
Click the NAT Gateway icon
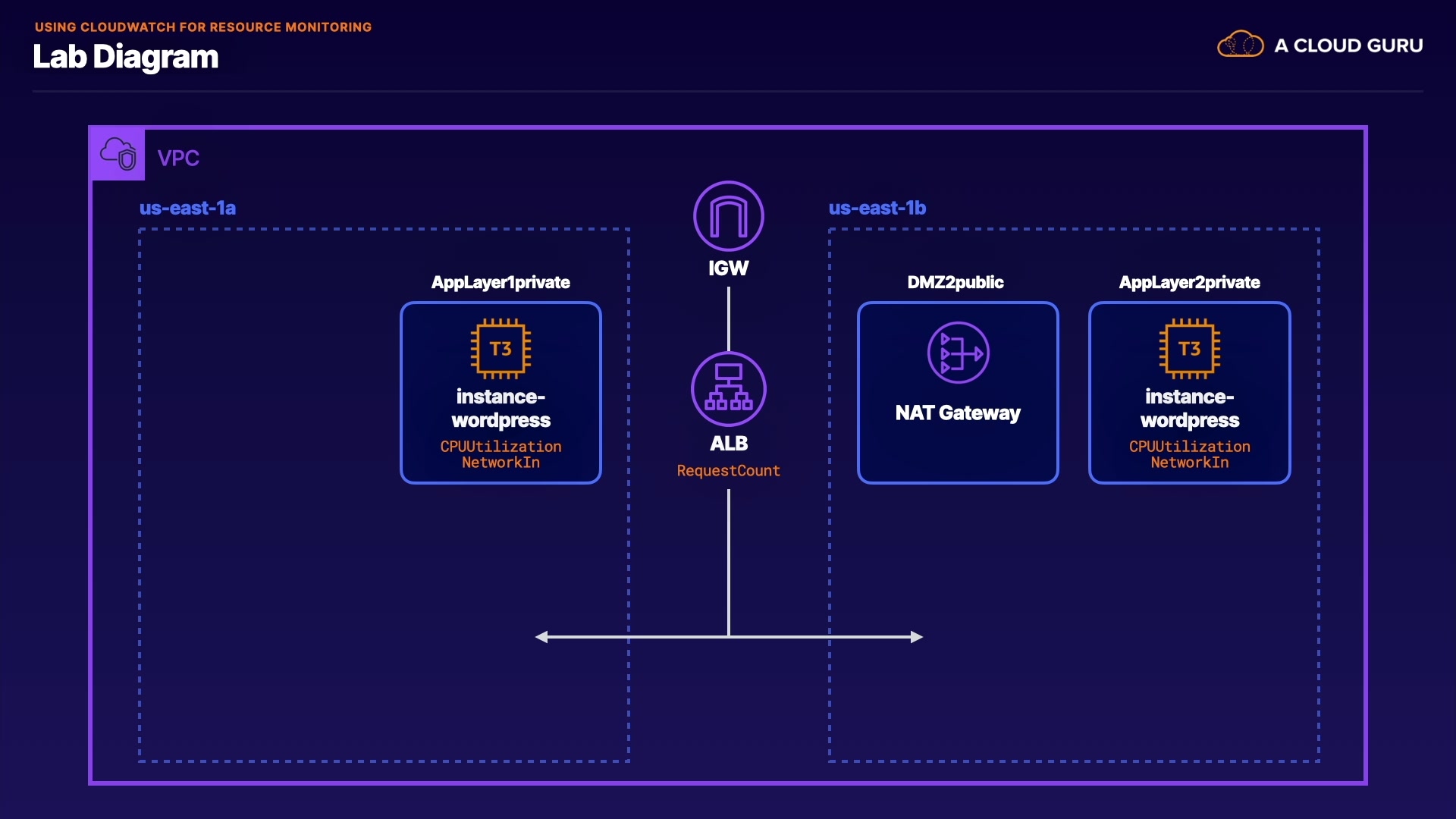[x=958, y=353]
